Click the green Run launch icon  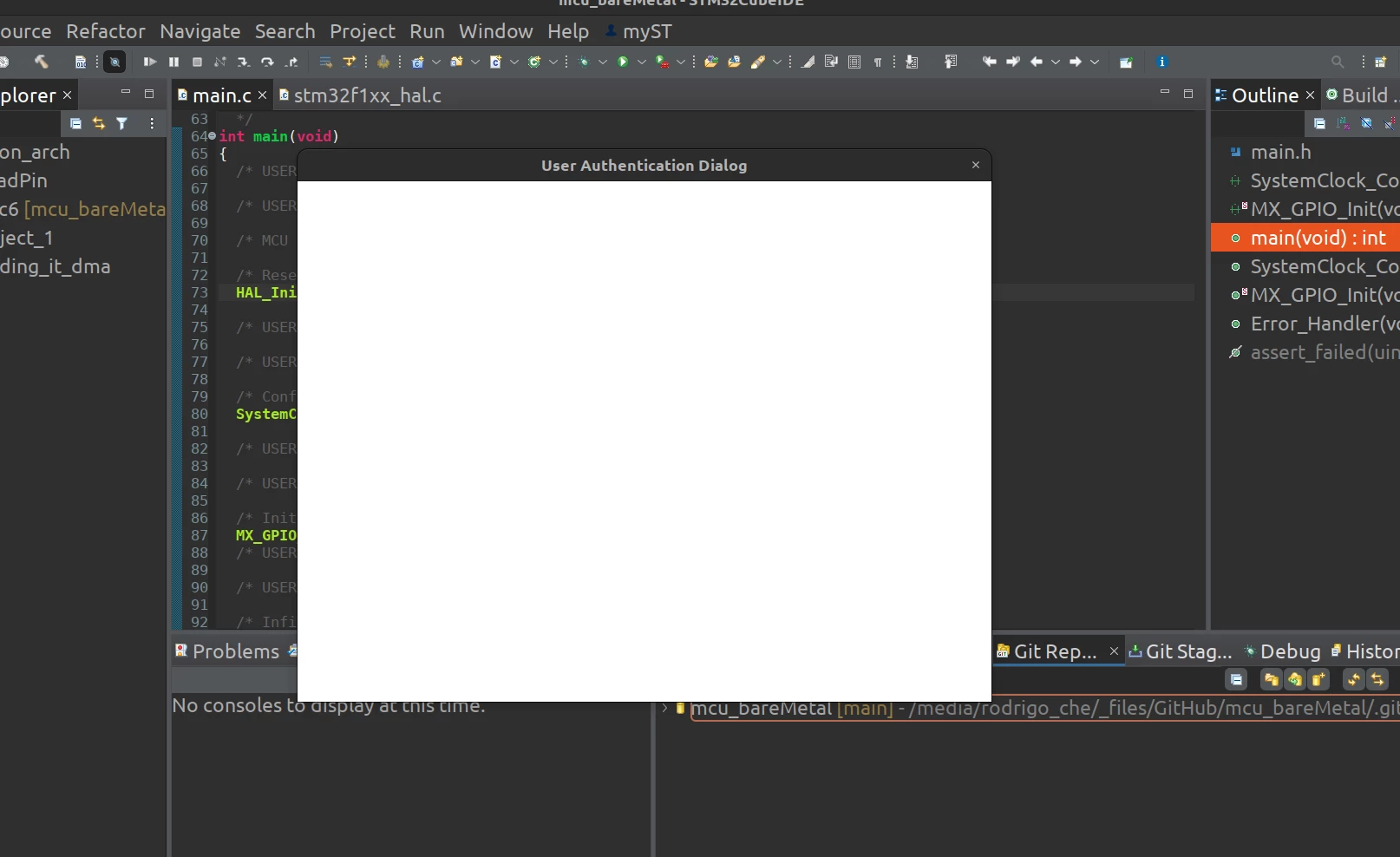click(623, 62)
